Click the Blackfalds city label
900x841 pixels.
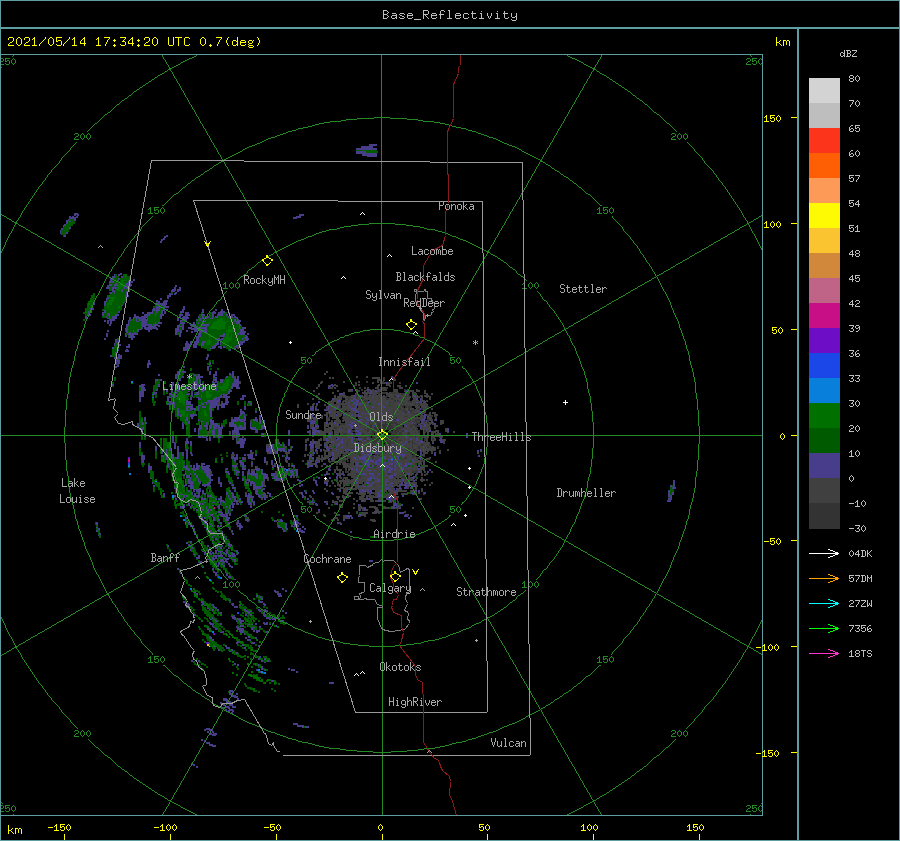tap(425, 277)
